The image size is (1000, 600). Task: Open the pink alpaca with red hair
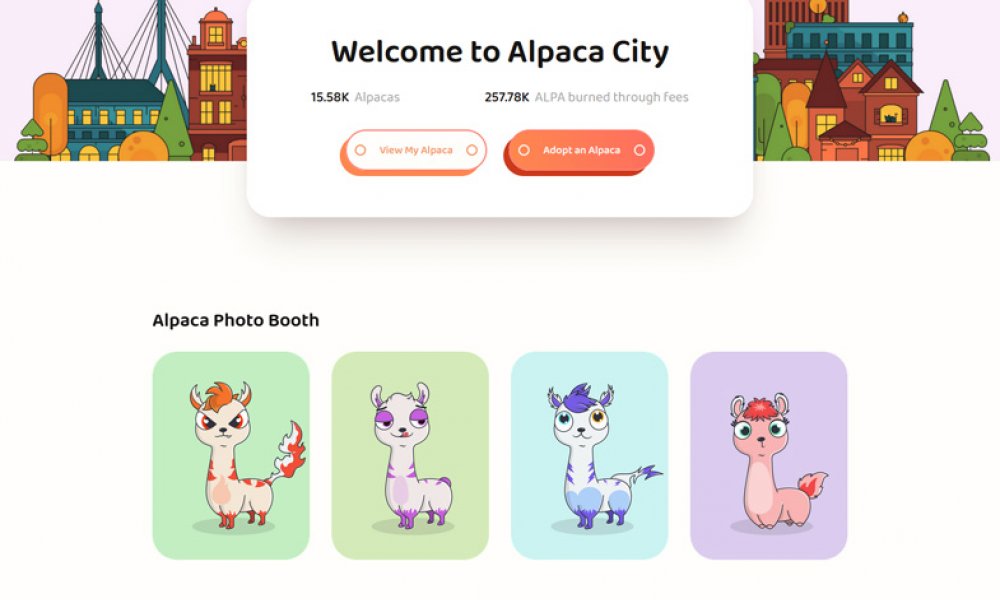[x=768, y=455]
